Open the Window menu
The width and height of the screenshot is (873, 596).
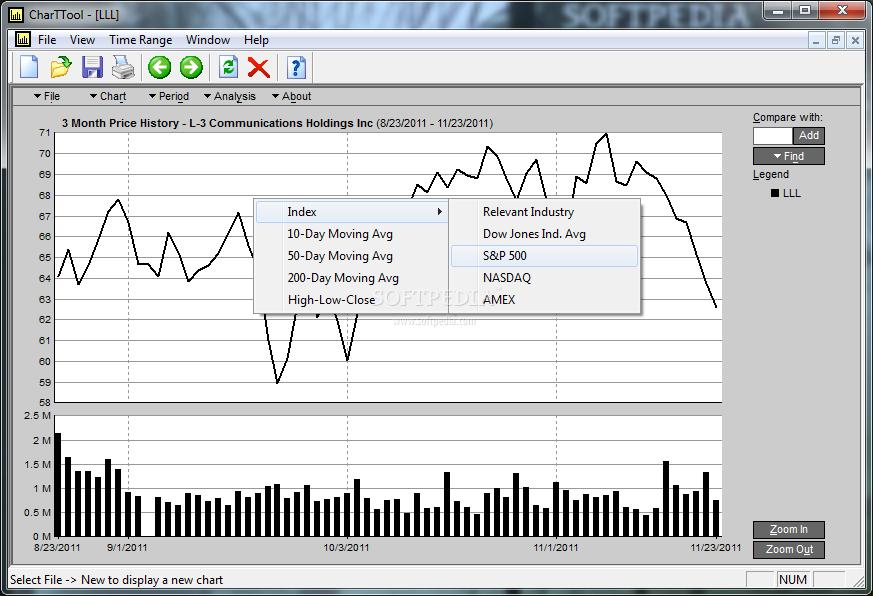click(208, 40)
